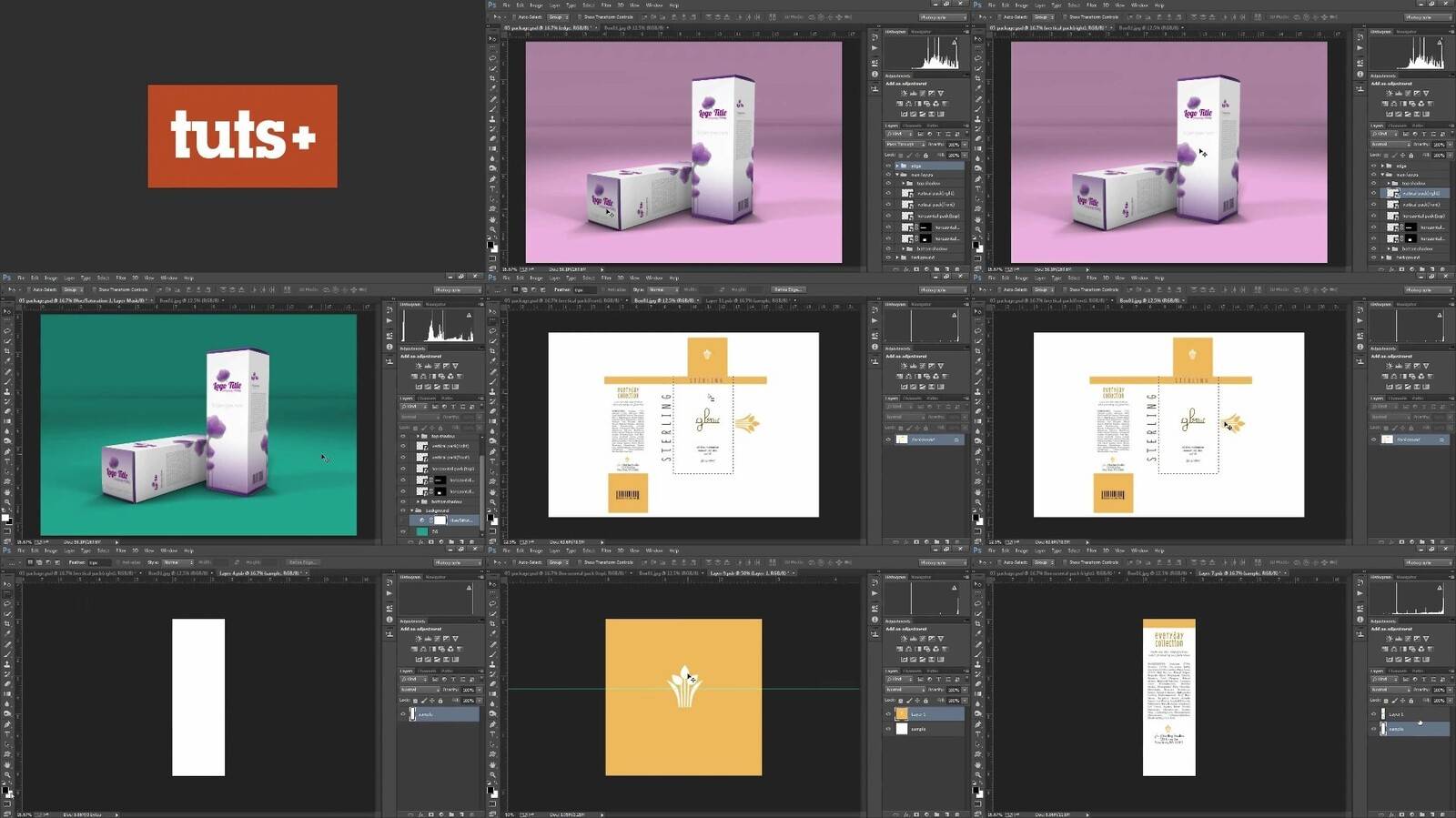Click Create new group in the orange-square window
The image size is (1456, 818).
(936, 813)
